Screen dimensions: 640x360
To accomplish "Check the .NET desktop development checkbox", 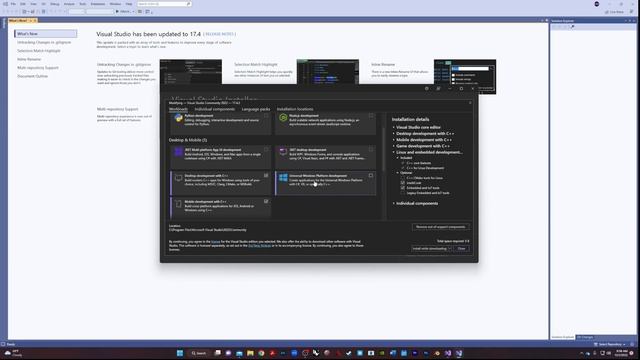I will [371, 150].
